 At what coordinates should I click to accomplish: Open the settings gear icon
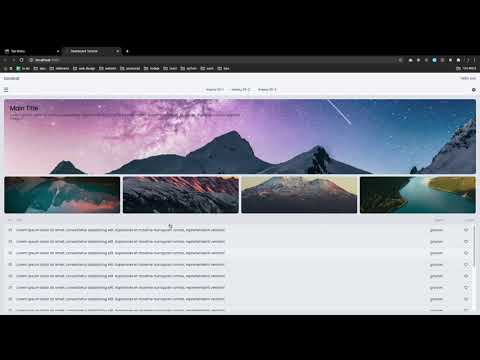474,90
